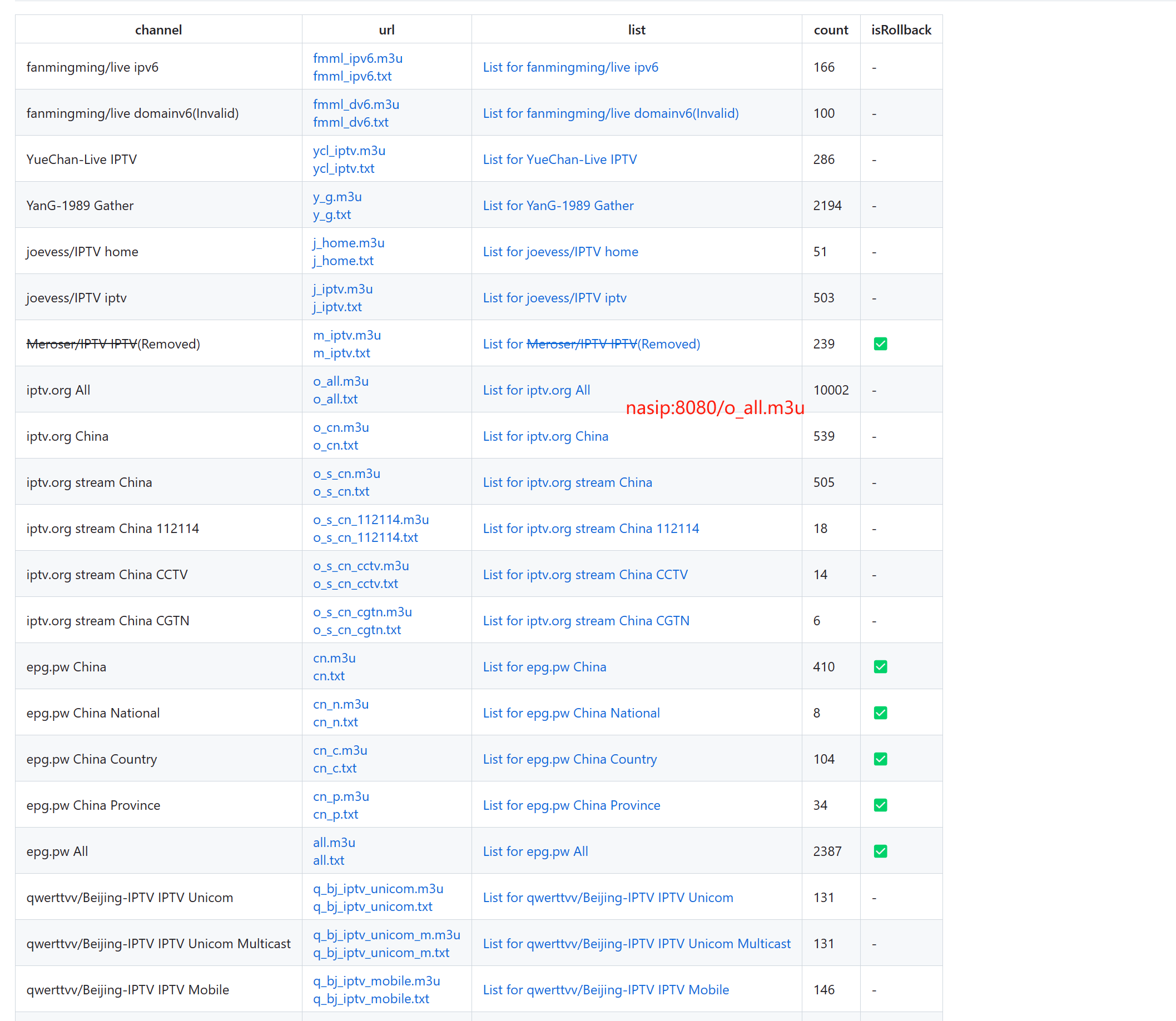
Task: Open cn.m3u link
Action: click(x=334, y=658)
